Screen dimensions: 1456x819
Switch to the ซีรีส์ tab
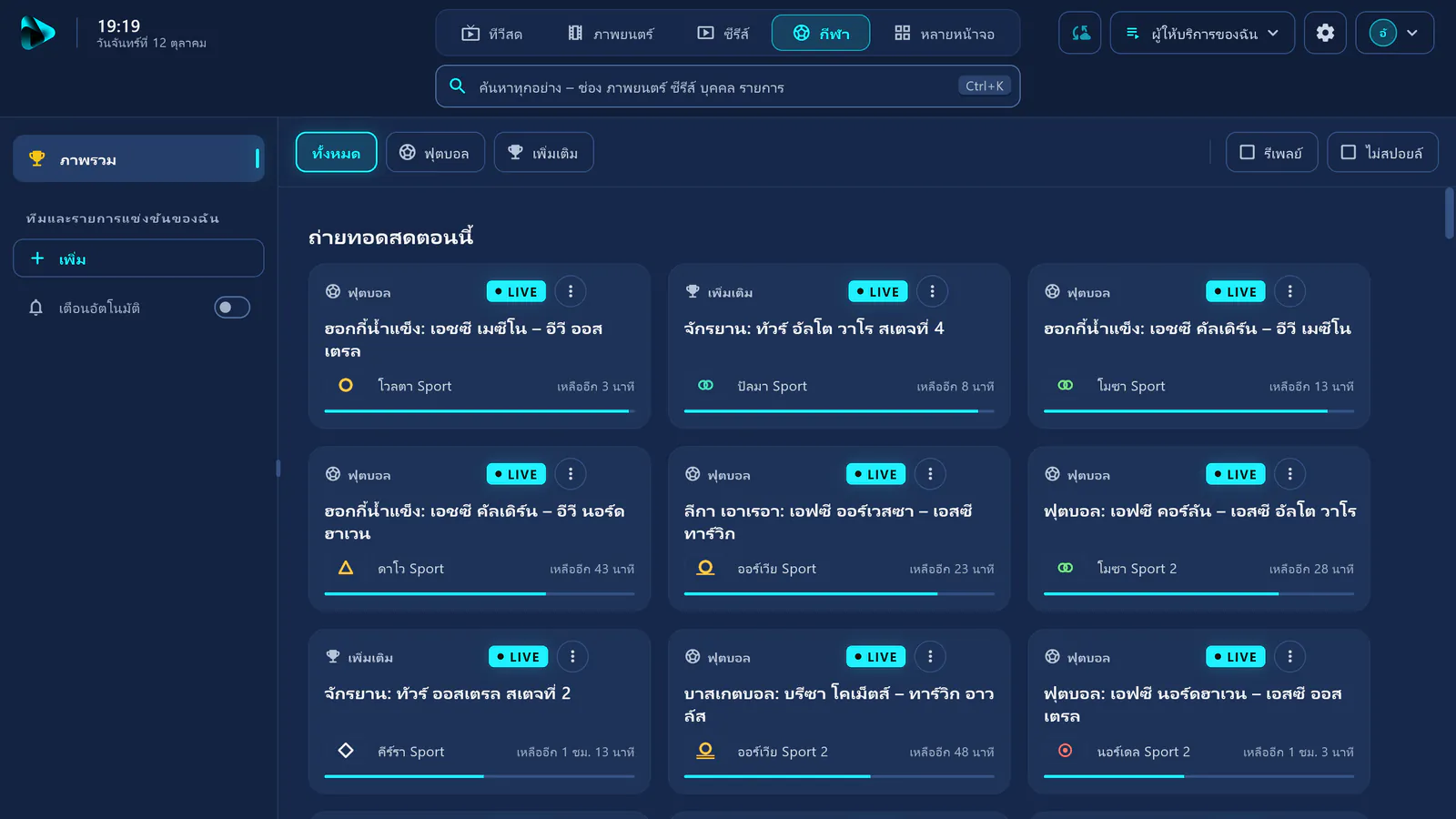[723, 34]
